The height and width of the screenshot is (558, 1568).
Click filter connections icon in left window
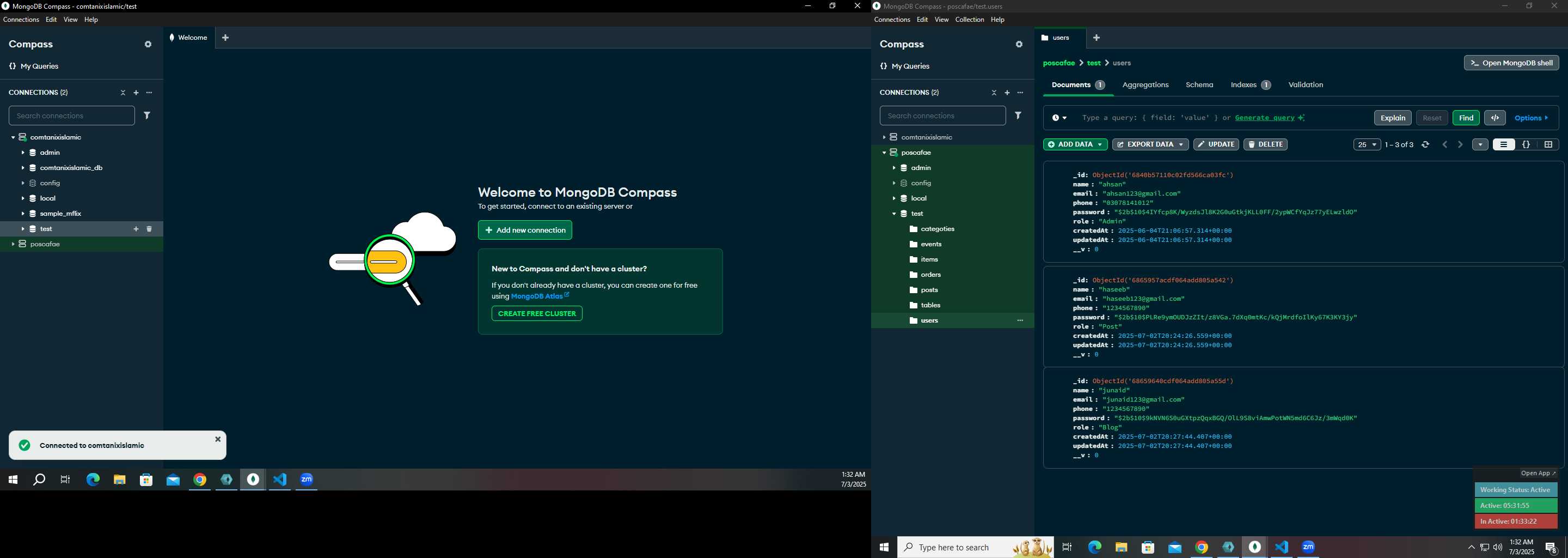click(146, 115)
